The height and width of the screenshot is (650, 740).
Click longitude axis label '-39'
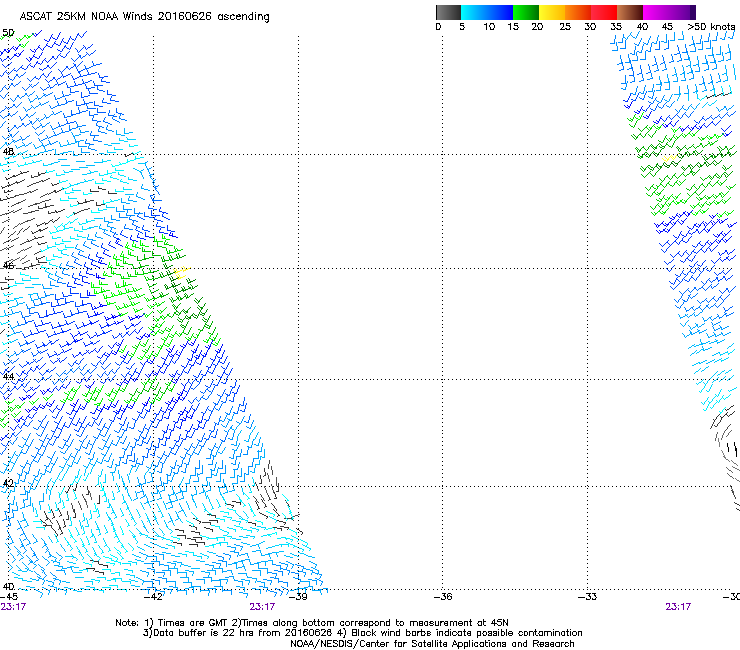click(x=298, y=597)
